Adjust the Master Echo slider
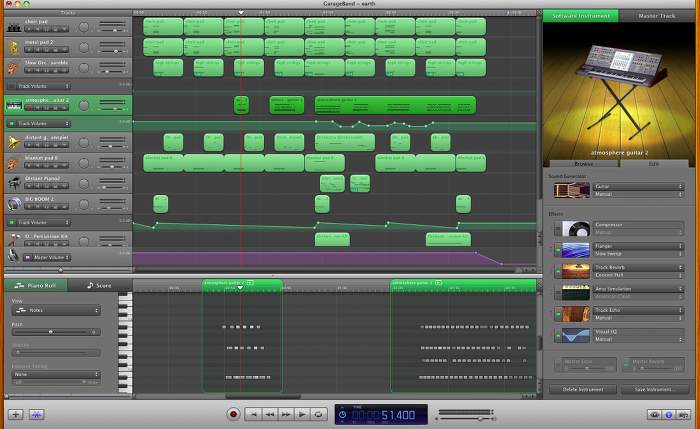This screenshot has width=700, height=429. (x=587, y=368)
